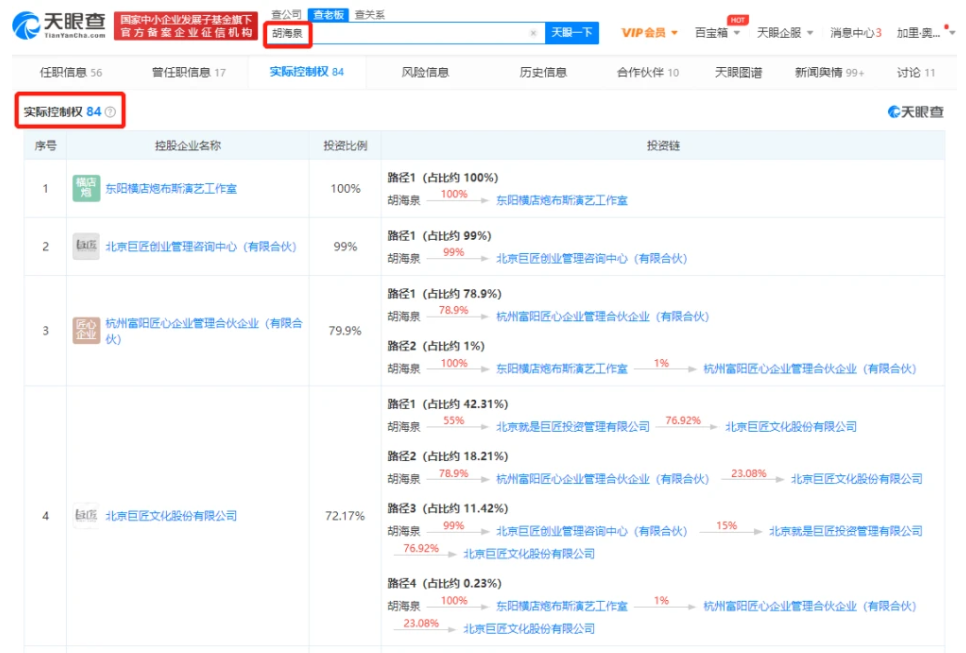Image resolution: width=966 pixels, height=653 pixels.
Task: Click 北京就是巨匠投资管理有限公司 under 路径1（占比约 42.31%）
Action: [573, 426]
